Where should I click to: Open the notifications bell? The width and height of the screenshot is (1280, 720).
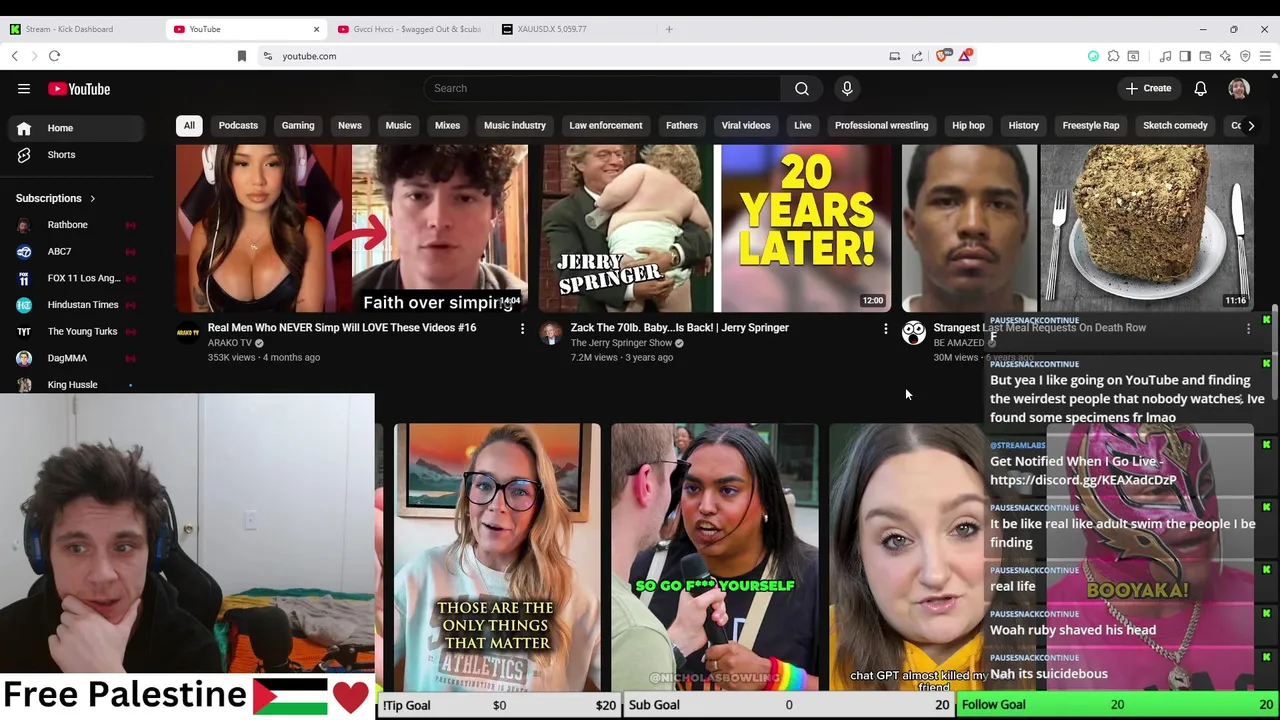coord(1200,88)
